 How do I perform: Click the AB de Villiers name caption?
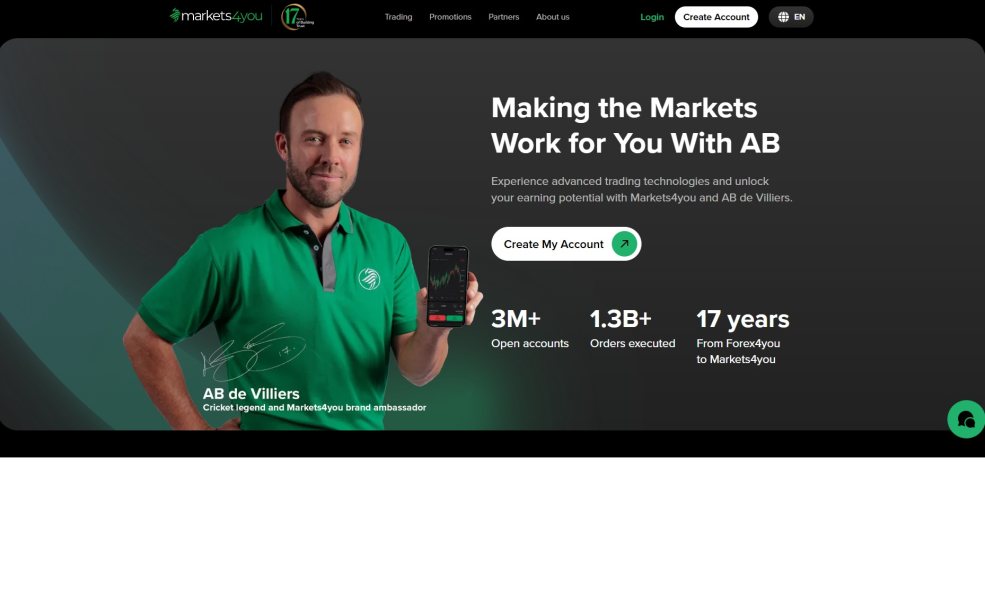(x=251, y=393)
